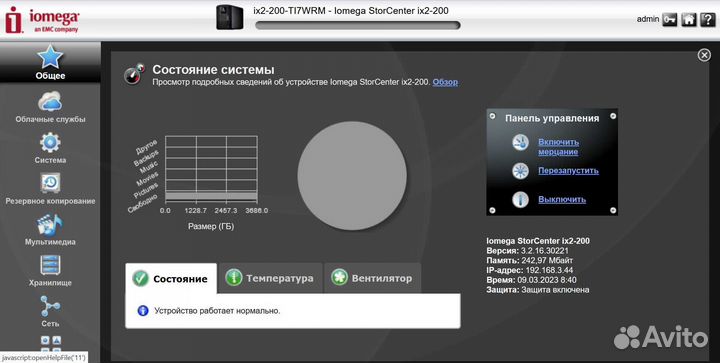The width and height of the screenshot is (720, 363).
Task: Open the Общее section star icon
Action: [50, 57]
